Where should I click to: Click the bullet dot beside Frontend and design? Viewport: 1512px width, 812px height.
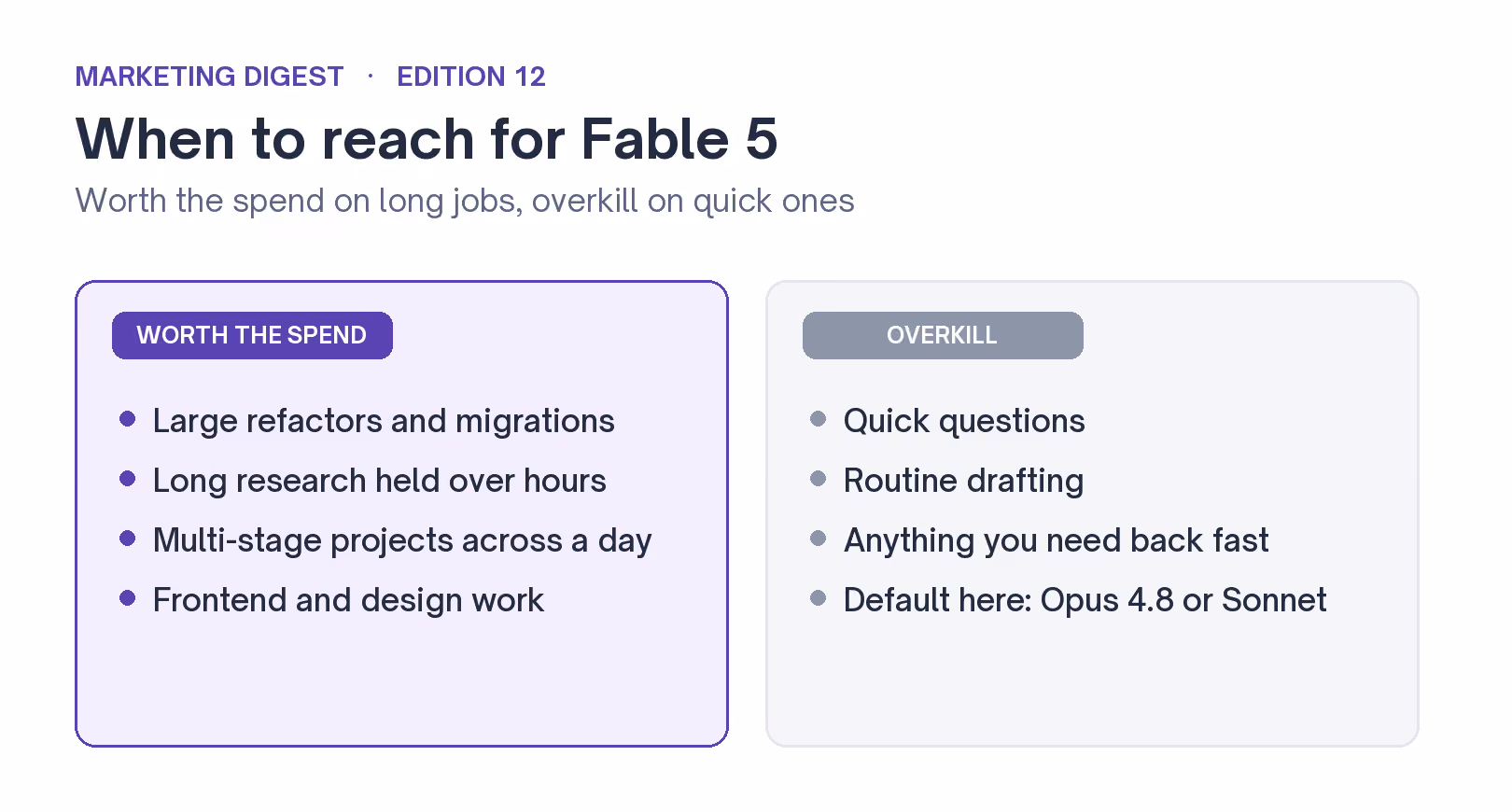coord(128,598)
